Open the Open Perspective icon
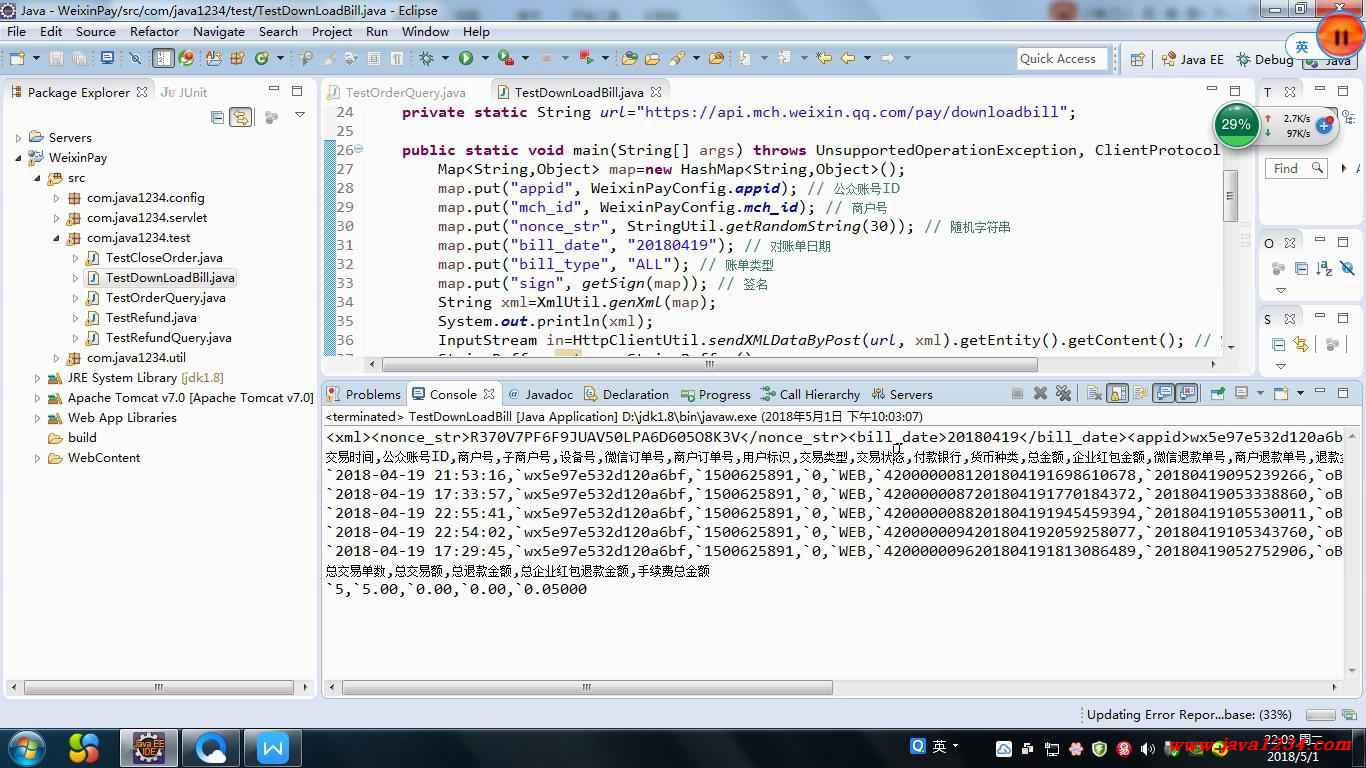Screen dimensions: 1366x768 pyautogui.click(x=1137, y=59)
